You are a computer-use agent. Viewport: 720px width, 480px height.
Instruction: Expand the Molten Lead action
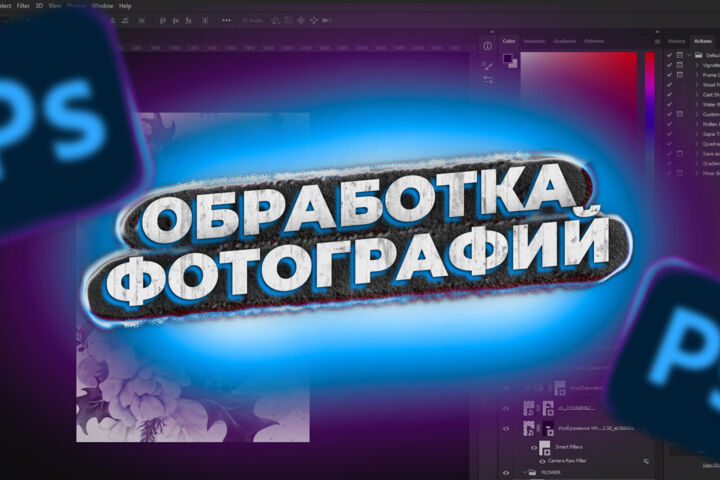pos(697,124)
